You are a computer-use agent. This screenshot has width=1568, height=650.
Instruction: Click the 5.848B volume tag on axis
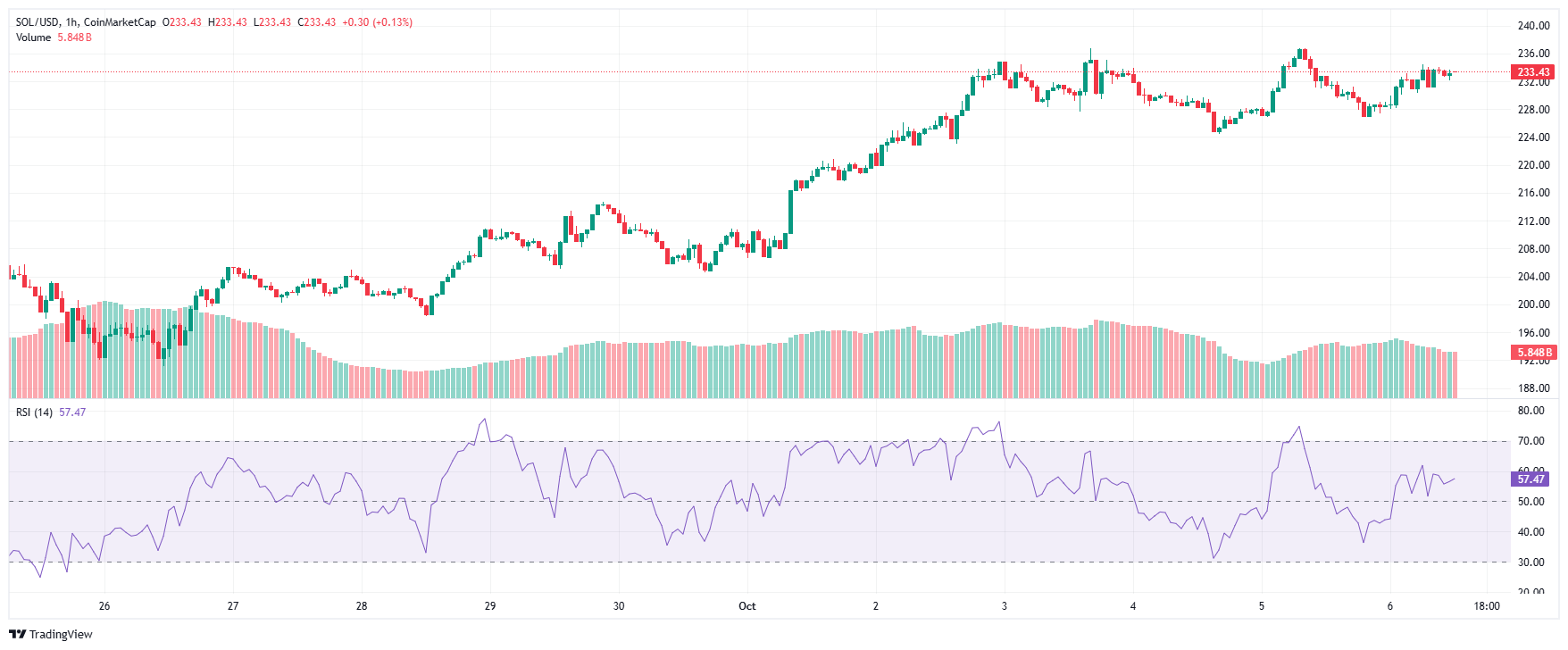pos(1534,353)
